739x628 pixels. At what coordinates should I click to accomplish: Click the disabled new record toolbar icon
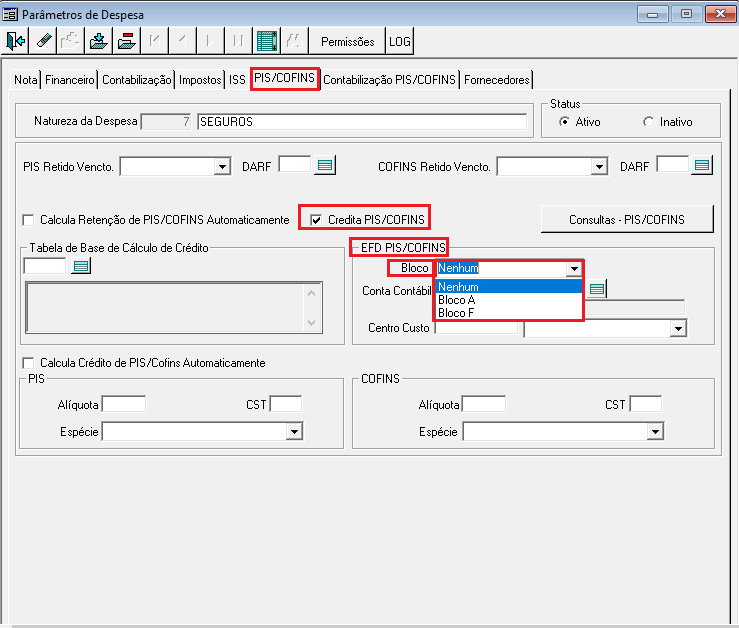pos(71,41)
